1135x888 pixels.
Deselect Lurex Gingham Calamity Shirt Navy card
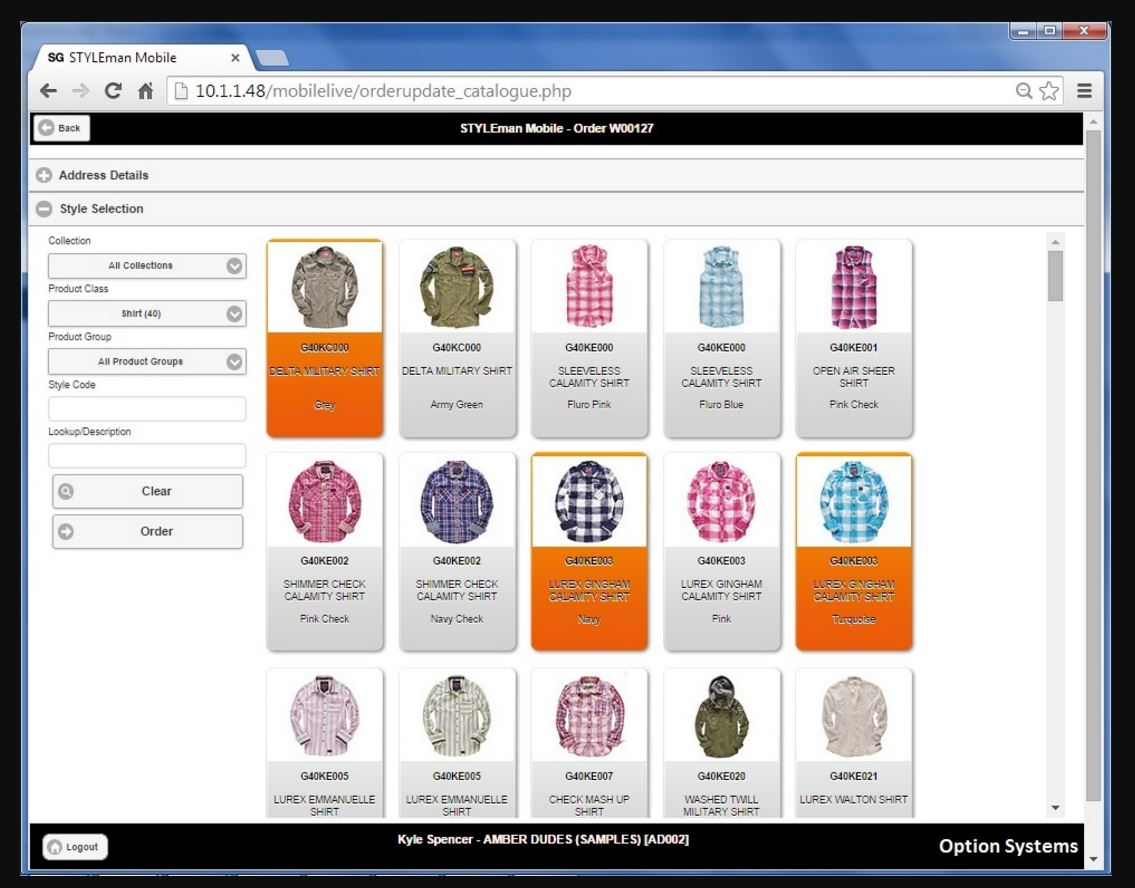click(x=589, y=551)
